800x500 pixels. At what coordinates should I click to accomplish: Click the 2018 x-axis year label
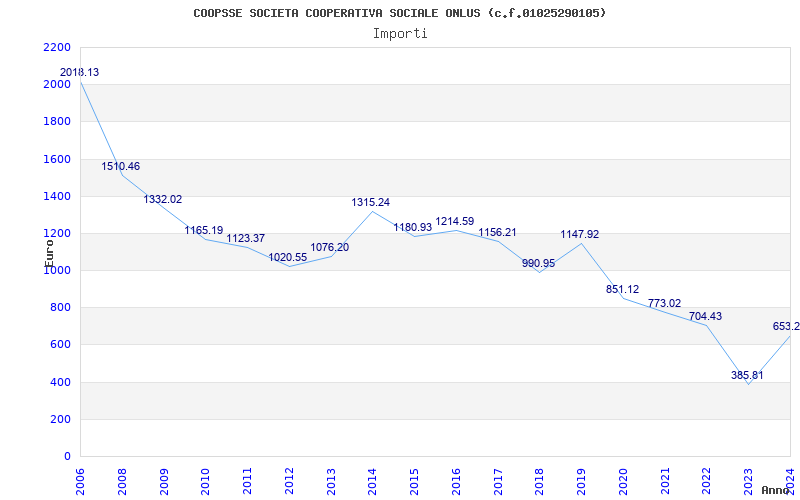point(539,481)
